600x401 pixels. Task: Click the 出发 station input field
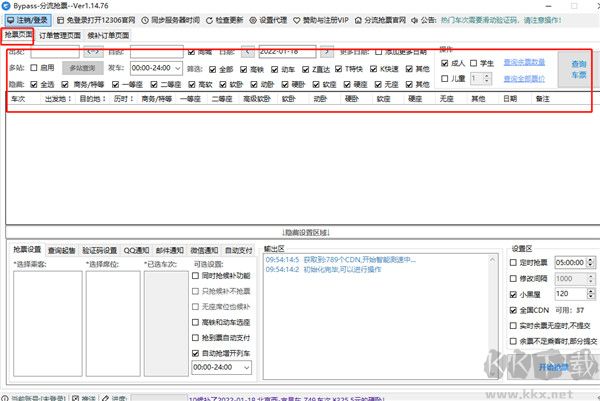tap(55, 51)
